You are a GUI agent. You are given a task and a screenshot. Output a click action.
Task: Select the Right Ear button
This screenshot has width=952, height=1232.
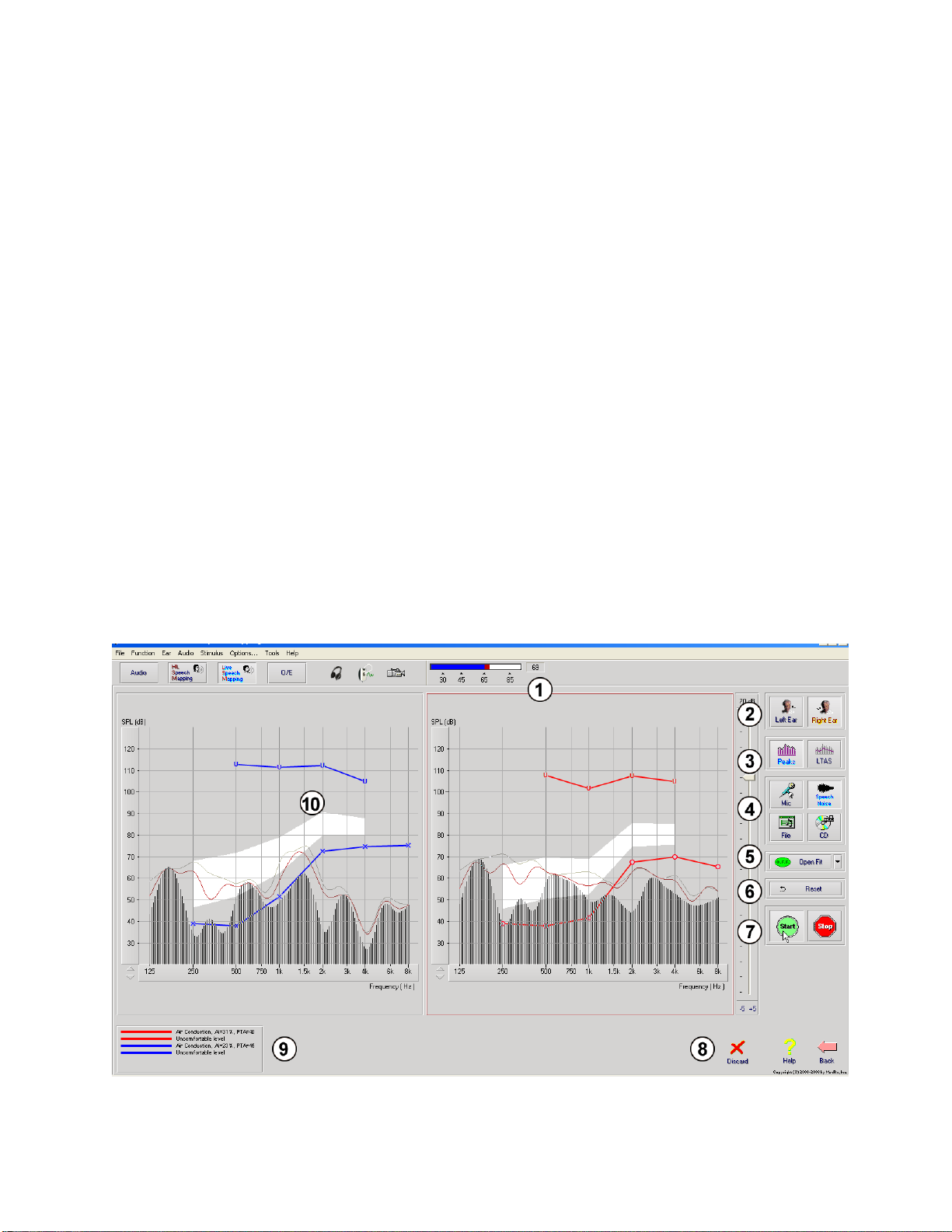pos(825,711)
